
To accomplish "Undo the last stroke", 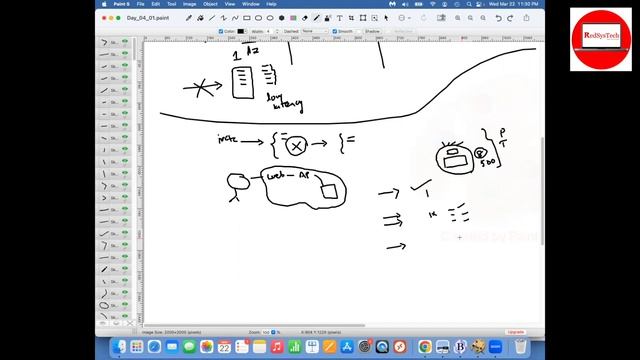I will pyautogui.click(x=498, y=18).
